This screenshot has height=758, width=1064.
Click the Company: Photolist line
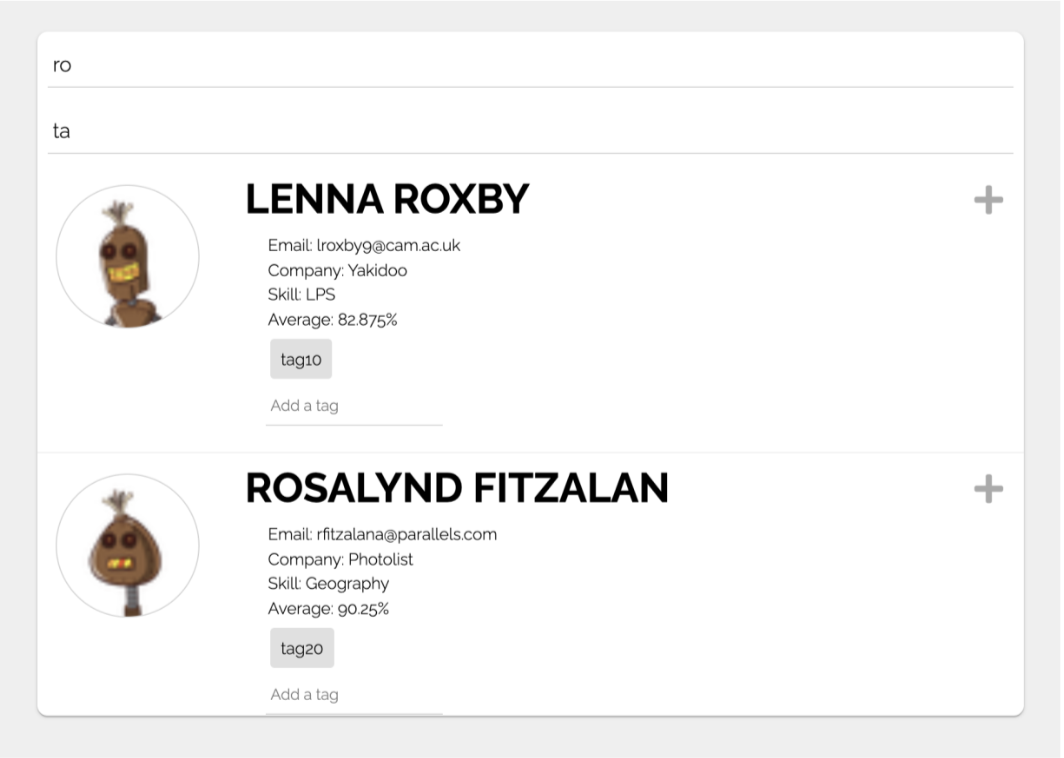(340, 559)
